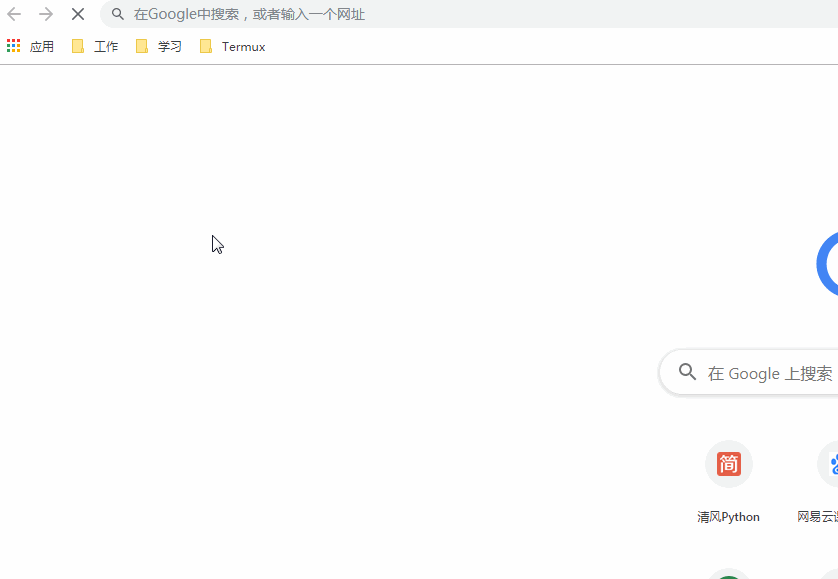Click the forward navigation arrow
838x579 pixels.
pyautogui.click(x=46, y=14)
